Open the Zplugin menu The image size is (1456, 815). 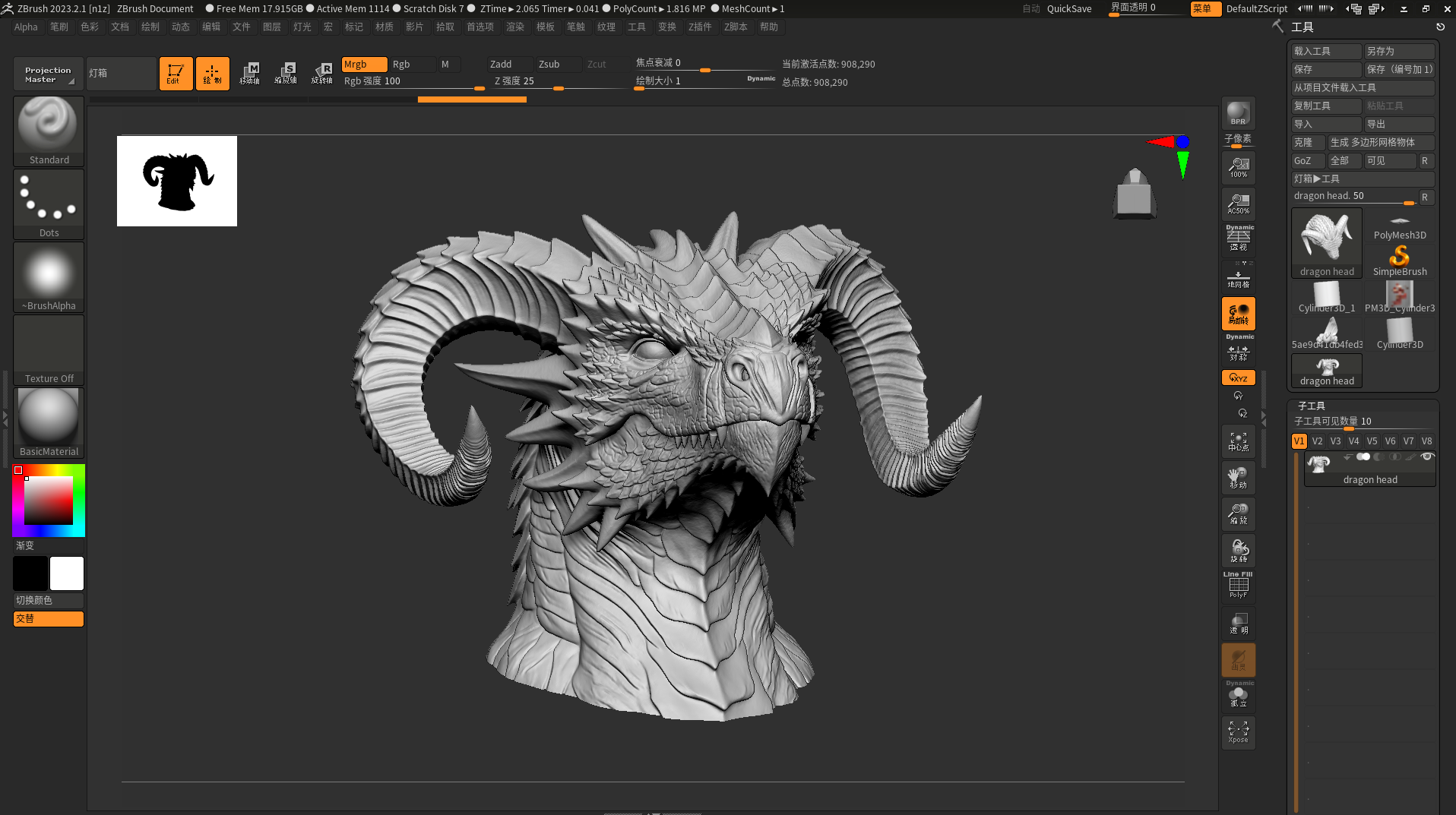click(x=700, y=27)
